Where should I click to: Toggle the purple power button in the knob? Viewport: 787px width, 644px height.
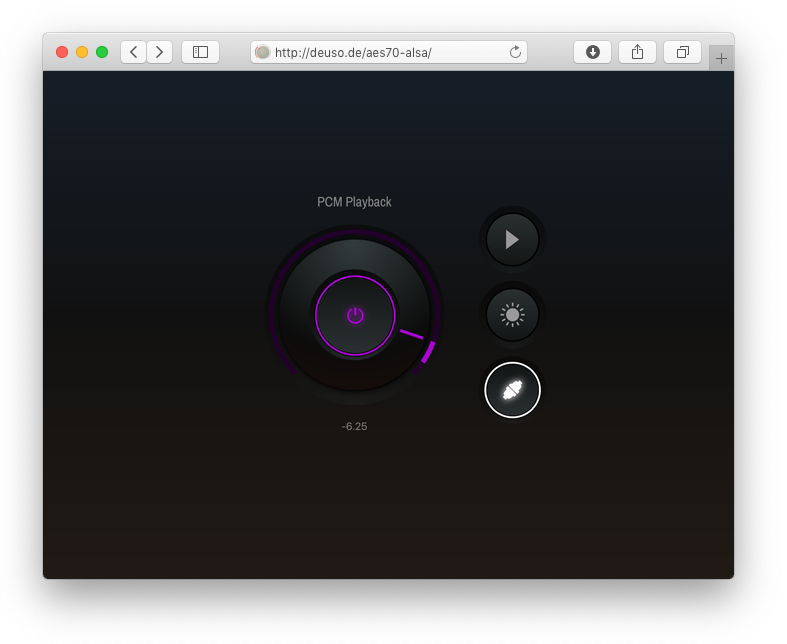point(355,315)
